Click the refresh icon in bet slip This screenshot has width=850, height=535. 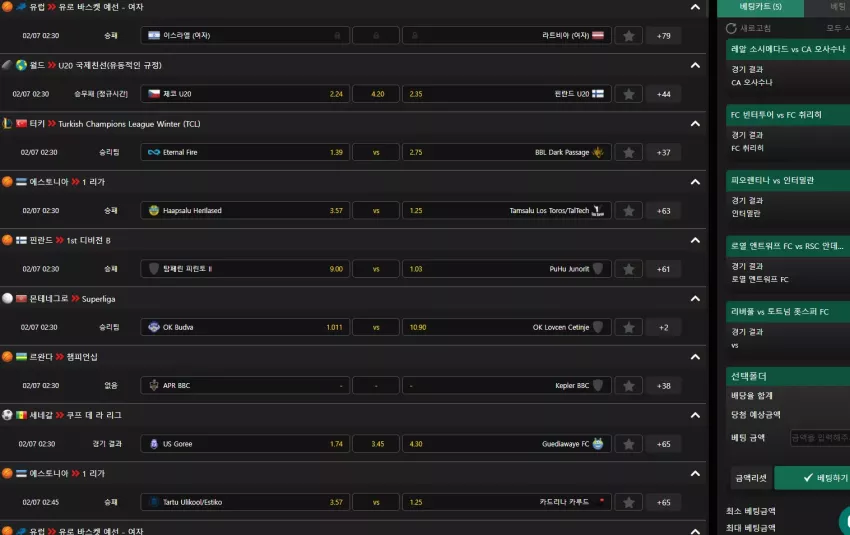[731, 28]
